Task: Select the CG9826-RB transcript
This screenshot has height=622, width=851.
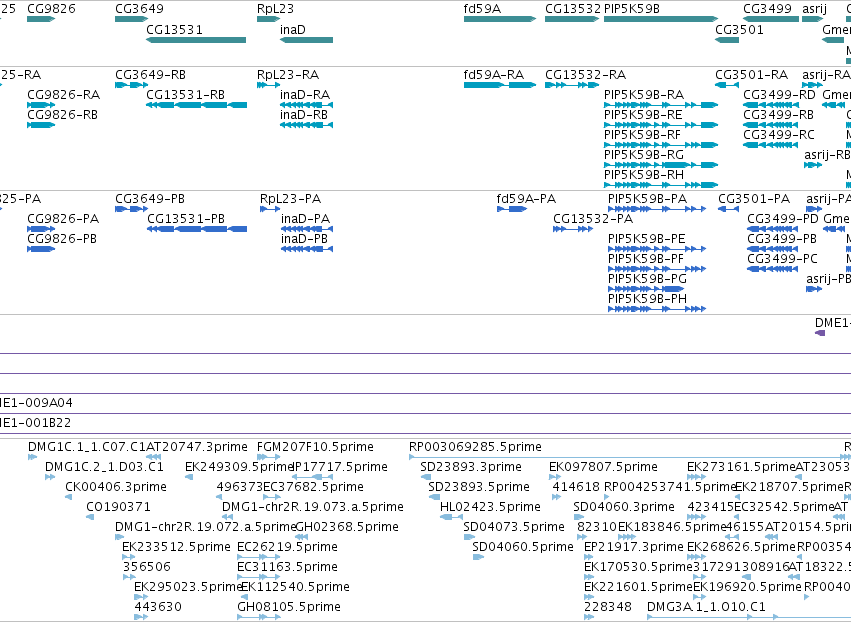Action: 41,125
